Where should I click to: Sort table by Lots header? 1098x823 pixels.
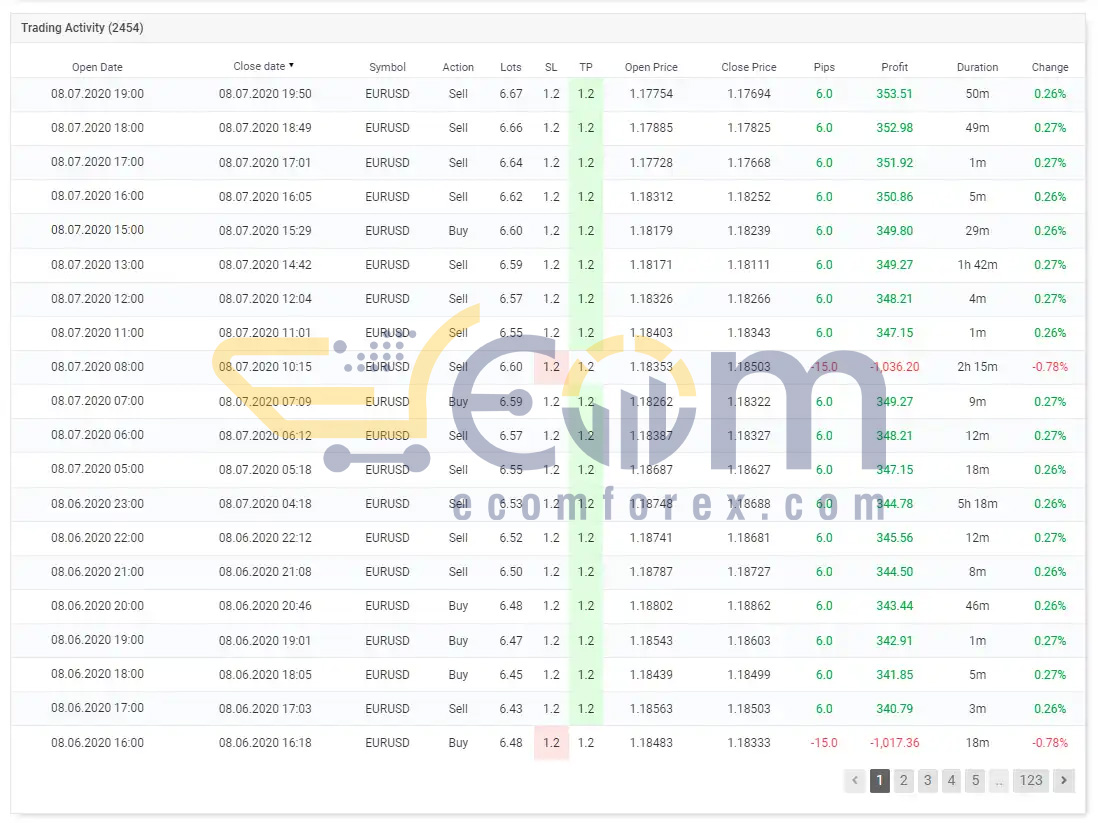pyautogui.click(x=510, y=67)
